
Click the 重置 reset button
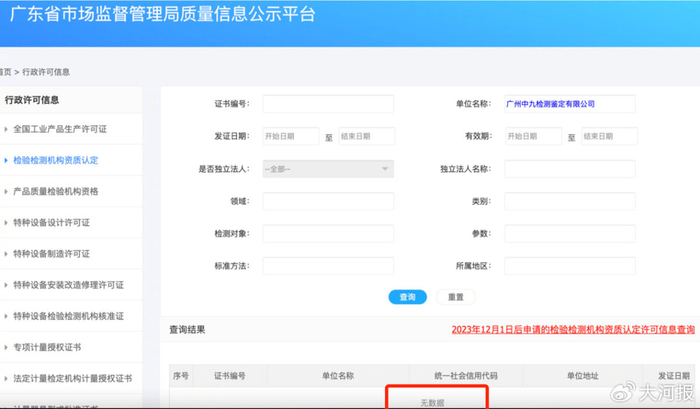(x=455, y=297)
